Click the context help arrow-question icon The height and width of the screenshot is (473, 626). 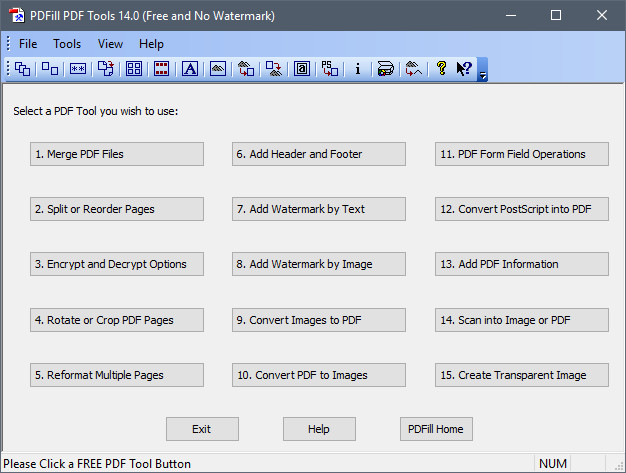(x=464, y=69)
